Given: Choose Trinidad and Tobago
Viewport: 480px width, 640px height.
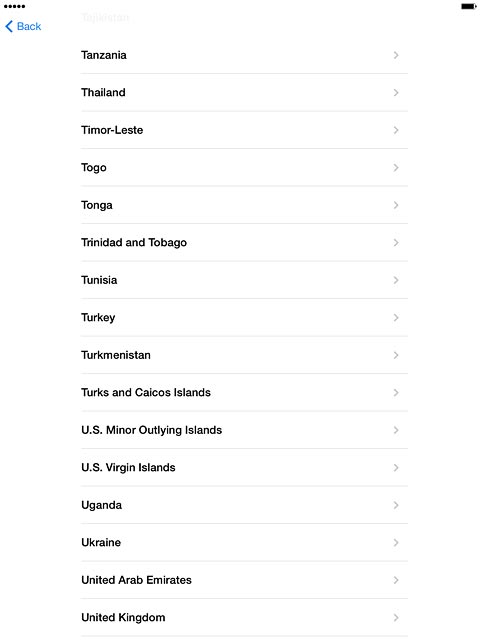Looking at the screenshot, I should (x=244, y=242).
